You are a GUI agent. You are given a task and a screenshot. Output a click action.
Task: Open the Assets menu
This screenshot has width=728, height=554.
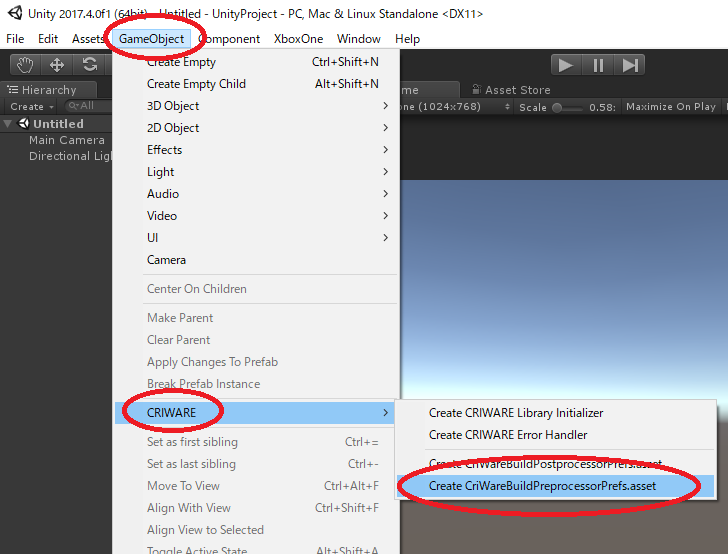coord(87,39)
